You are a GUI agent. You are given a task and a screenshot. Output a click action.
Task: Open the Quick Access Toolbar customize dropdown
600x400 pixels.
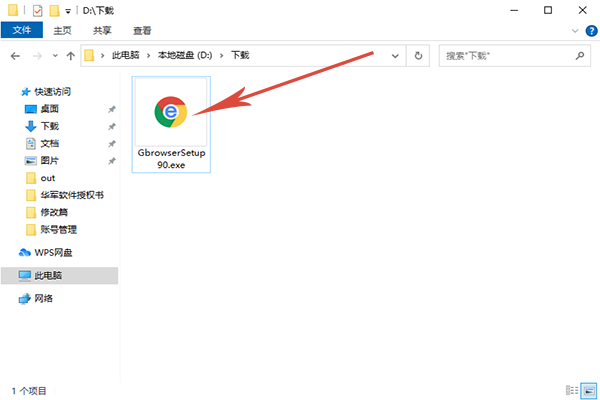tap(68, 11)
